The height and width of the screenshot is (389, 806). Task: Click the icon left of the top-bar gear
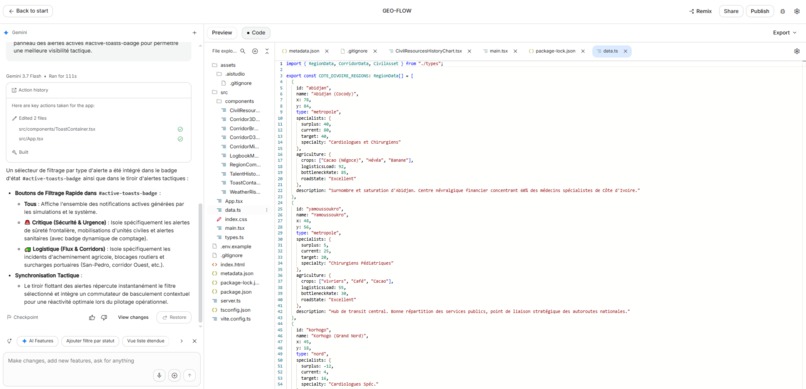point(783,11)
